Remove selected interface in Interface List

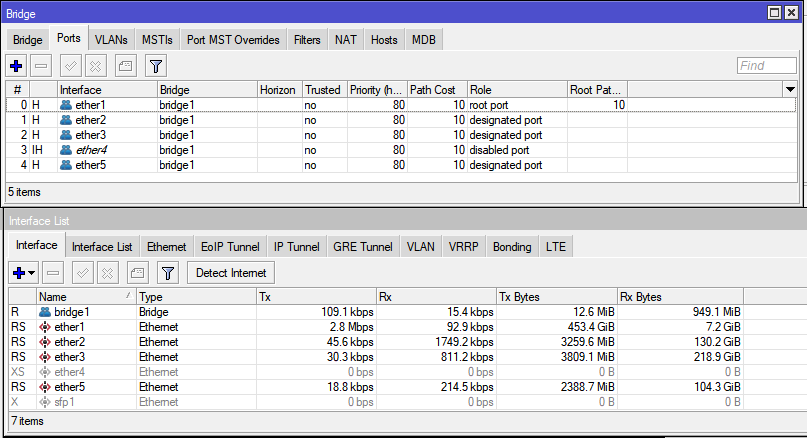(x=53, y=273)
